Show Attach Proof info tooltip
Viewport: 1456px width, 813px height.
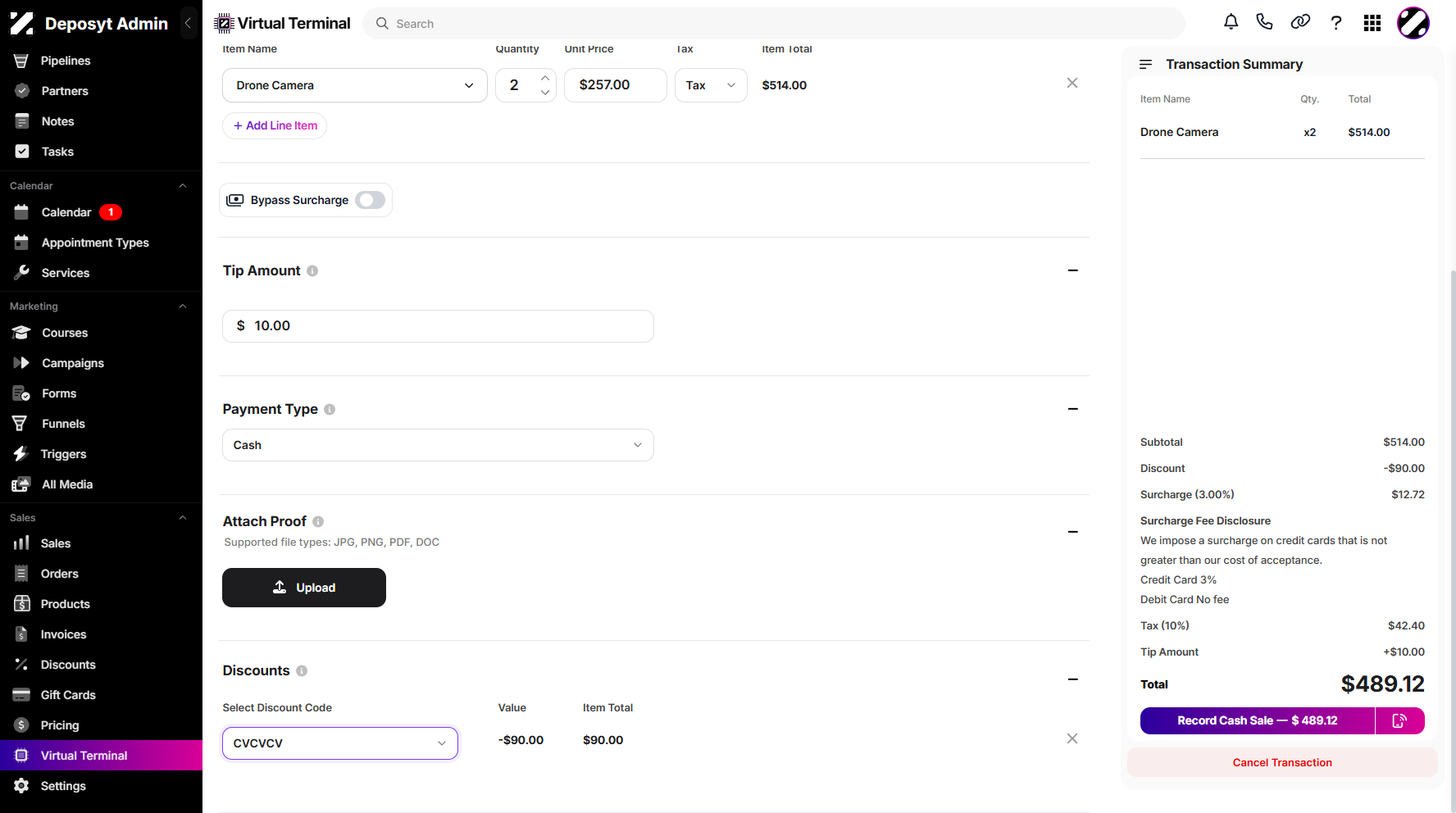point(318,521)
